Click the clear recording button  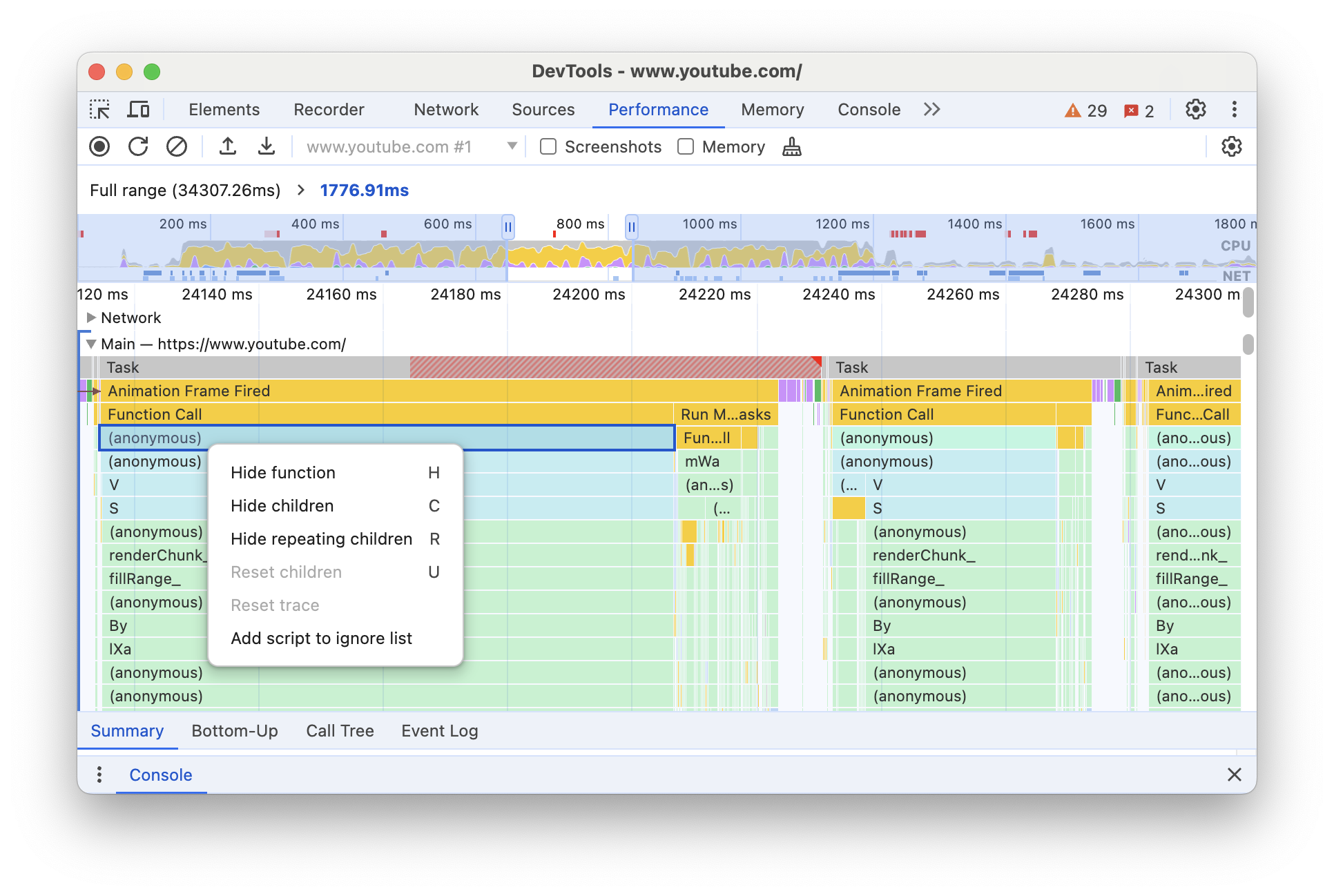(x=176, y=147)
